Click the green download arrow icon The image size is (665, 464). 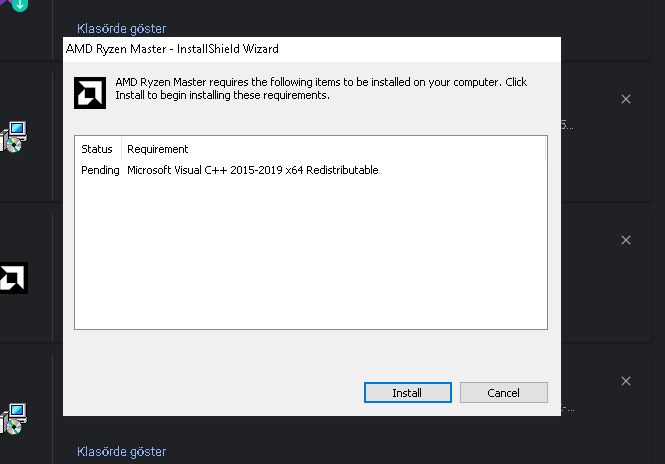[x=19, y=5]
